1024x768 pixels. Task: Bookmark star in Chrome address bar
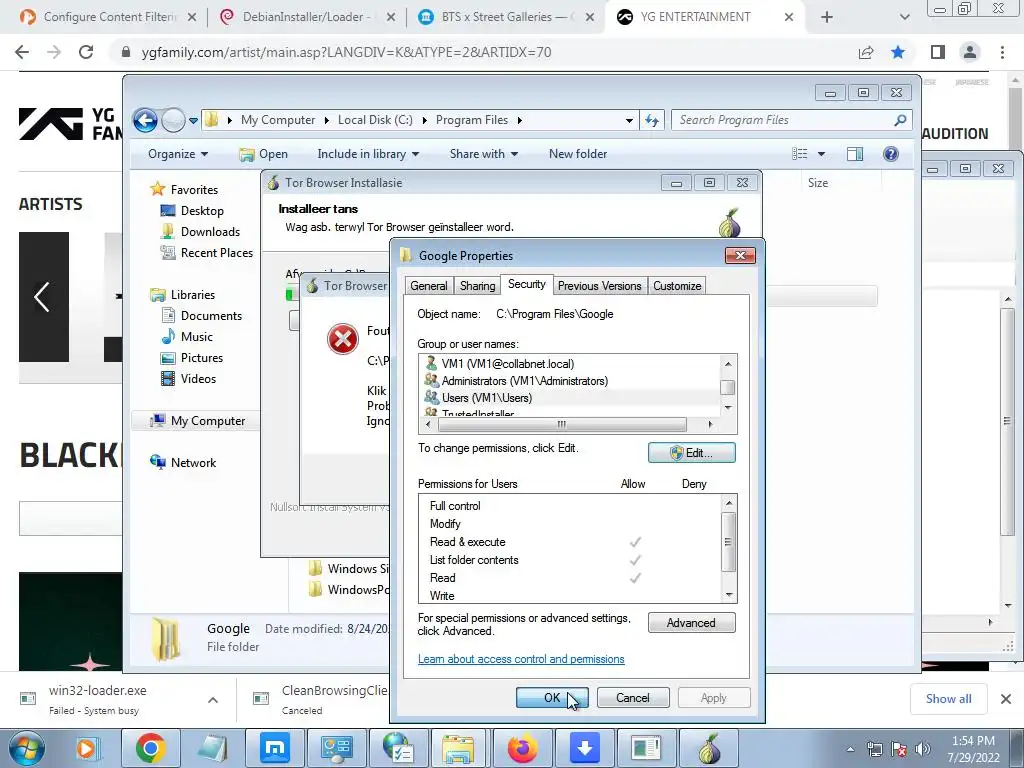coord(898,52)
